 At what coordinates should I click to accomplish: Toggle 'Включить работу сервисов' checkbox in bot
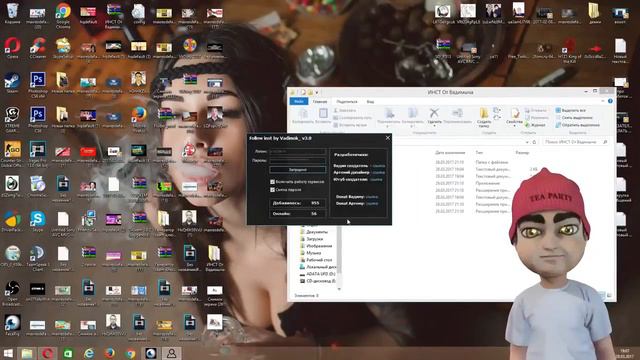[x=272, y=182]
